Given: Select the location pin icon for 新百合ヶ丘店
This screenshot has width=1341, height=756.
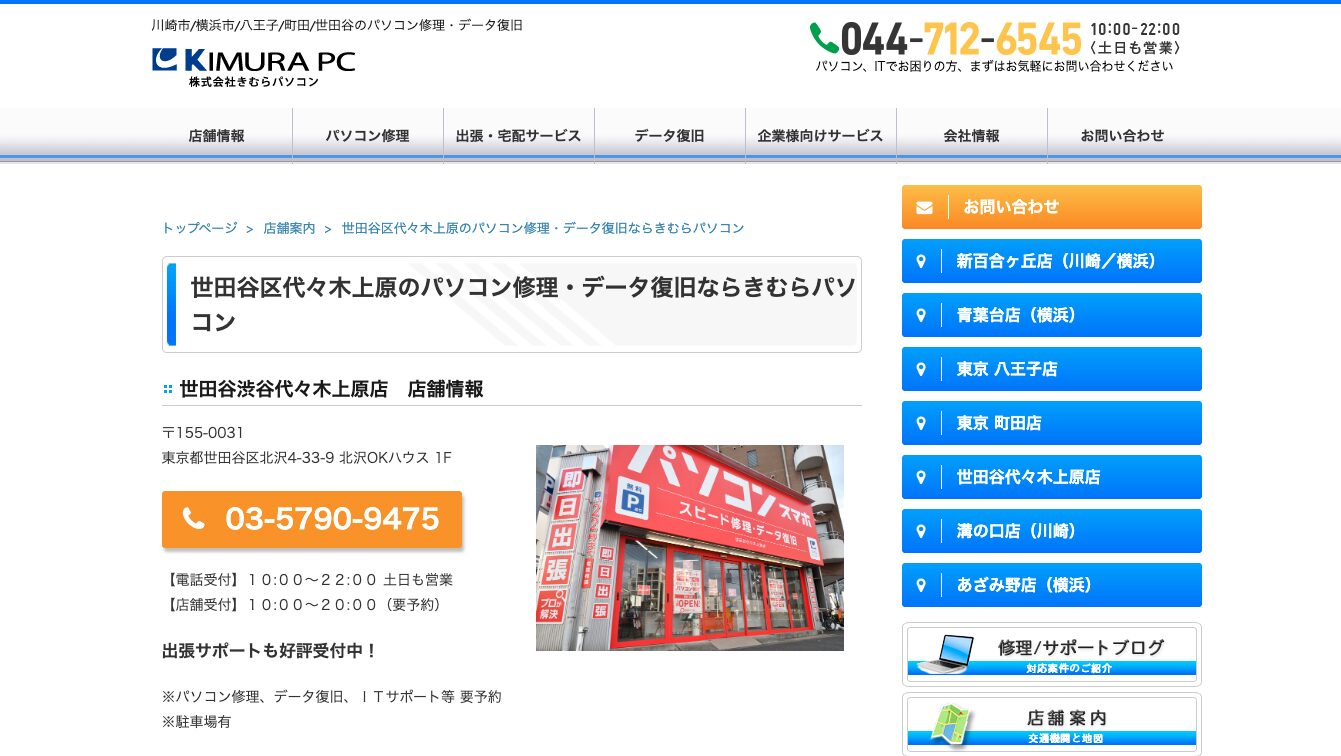Looking at the screenshot, I should pyautogui.click(x=921, y=261).
